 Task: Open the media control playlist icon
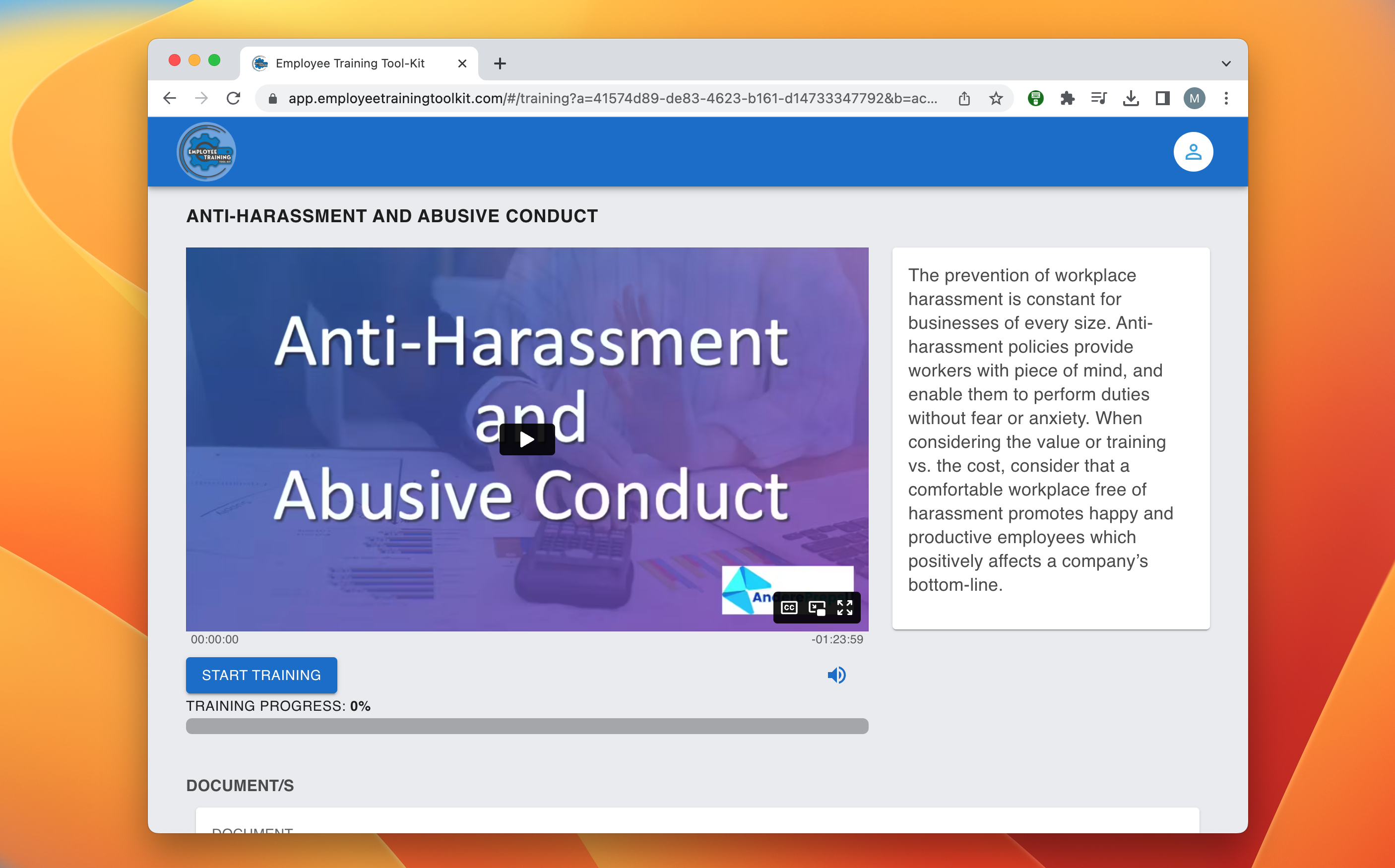point(1099,98)
